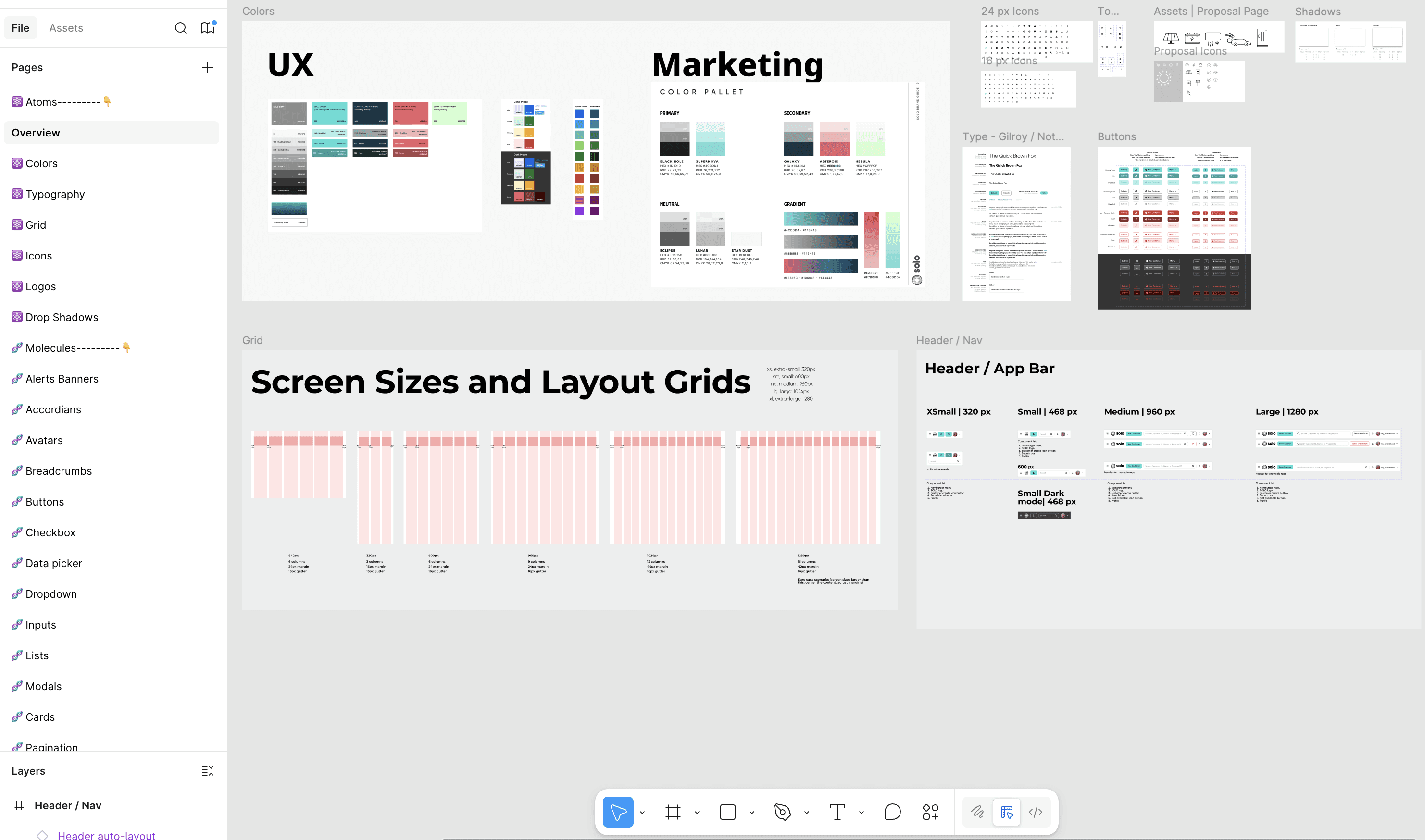The width and height of the screenshot is (1425, 840).
Task: Open Pen tool options dropdown arrow
Action: (807, 812)
